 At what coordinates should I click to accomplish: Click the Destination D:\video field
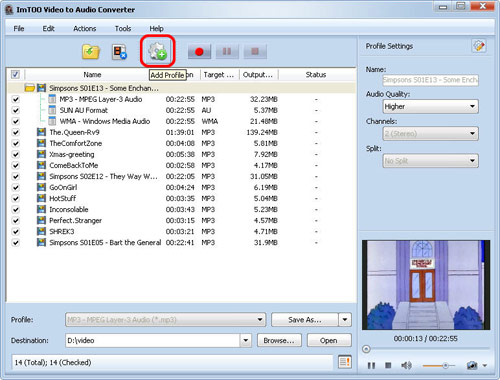click(x=153, y=340)
